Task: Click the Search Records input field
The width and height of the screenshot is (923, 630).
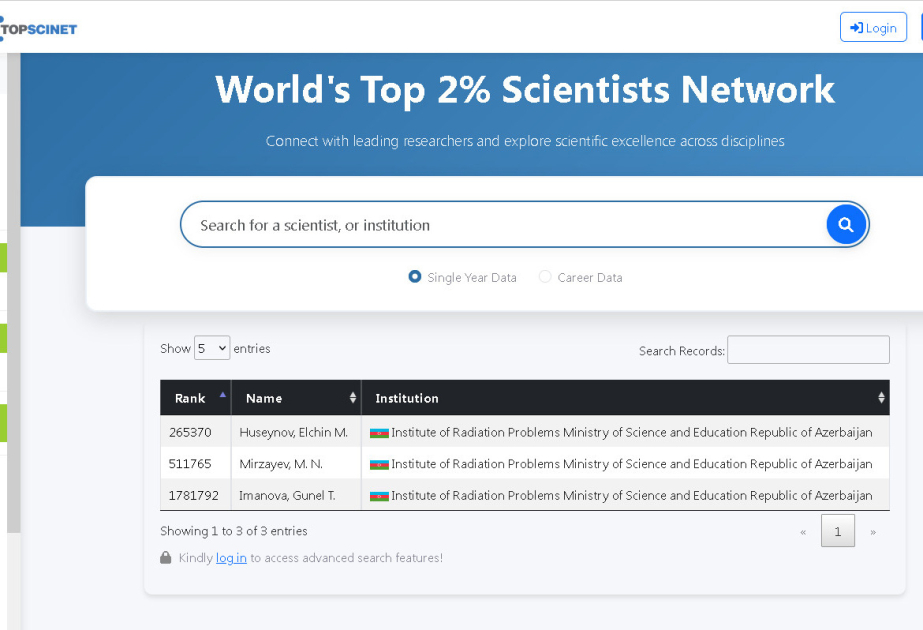Action: (x=808, y=350)
